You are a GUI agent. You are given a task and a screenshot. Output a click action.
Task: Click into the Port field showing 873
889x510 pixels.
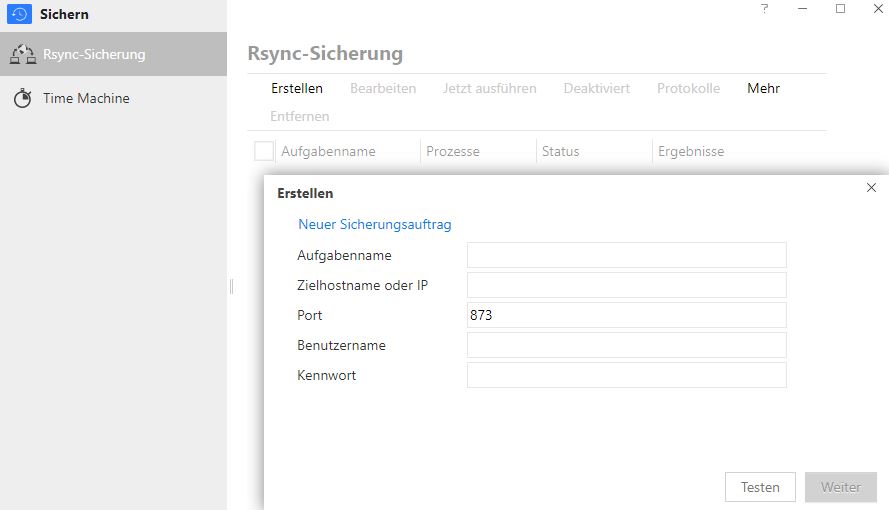point(626,315)
